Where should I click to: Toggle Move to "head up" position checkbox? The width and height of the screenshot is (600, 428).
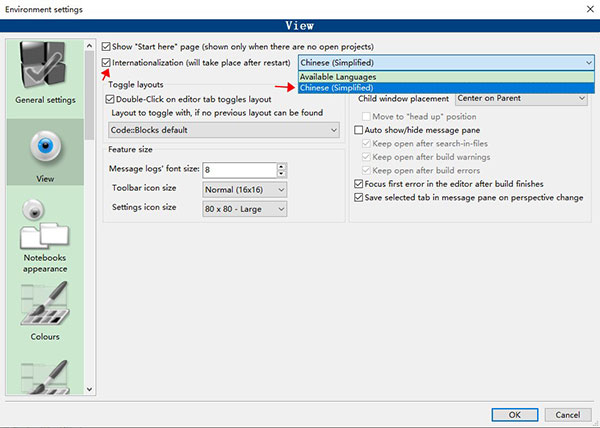tap(366, 117)
